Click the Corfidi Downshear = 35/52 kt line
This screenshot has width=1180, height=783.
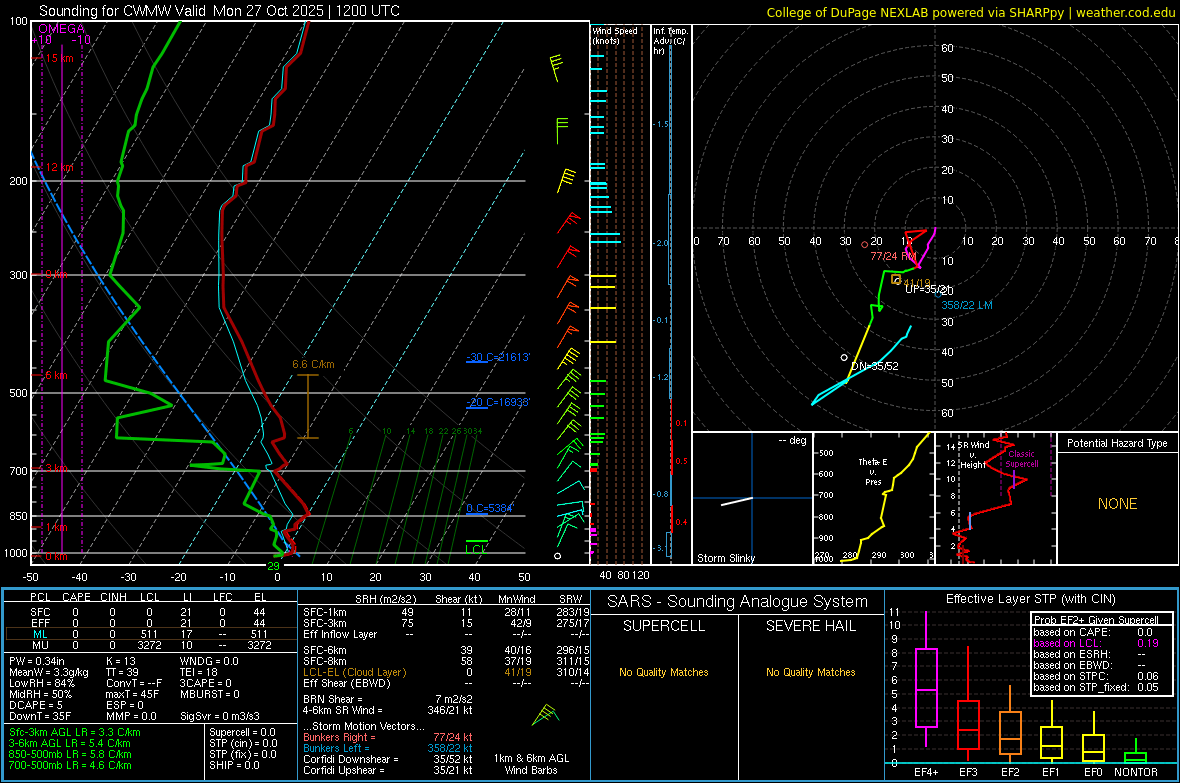(x=388, y=759)
